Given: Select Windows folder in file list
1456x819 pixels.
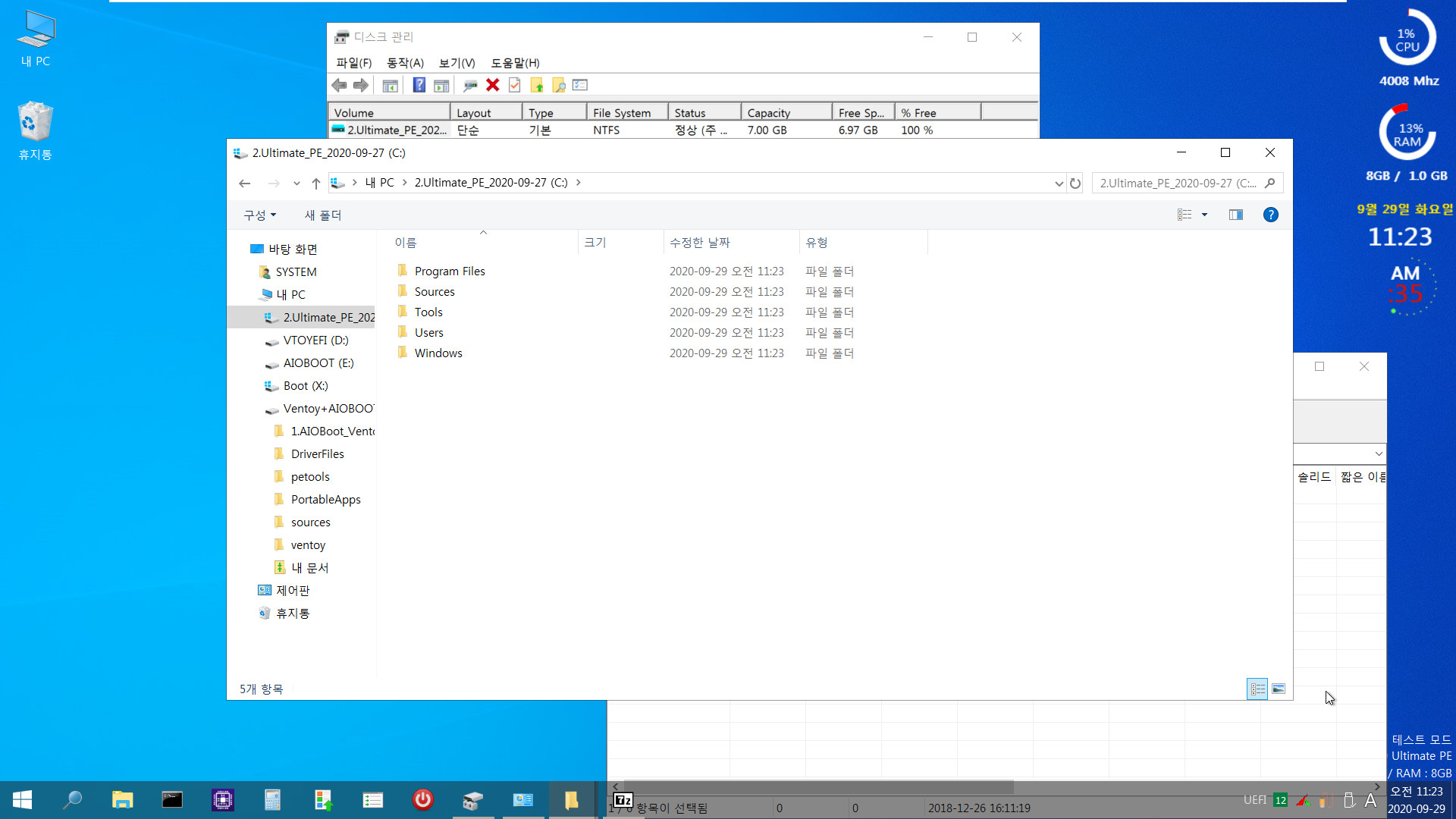Looking at the screenshot, I should 438,353.
